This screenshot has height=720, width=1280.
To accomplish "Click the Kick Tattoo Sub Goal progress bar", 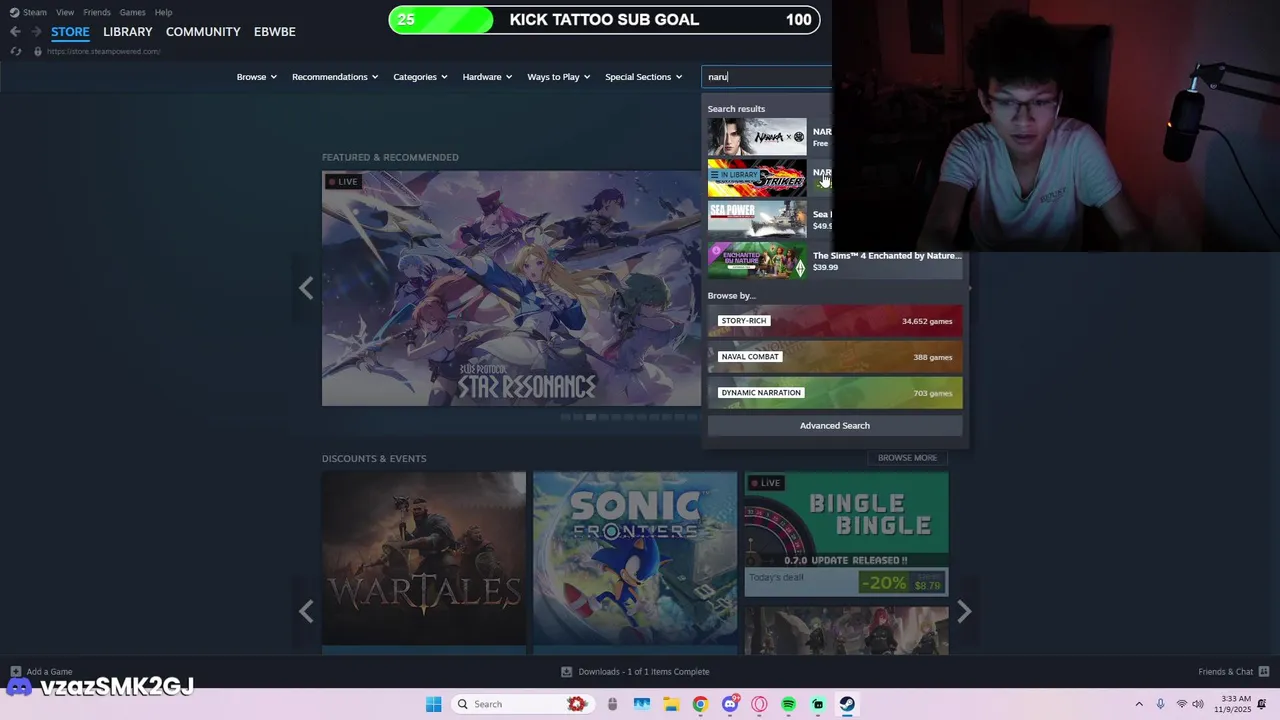I will [604, 20].
